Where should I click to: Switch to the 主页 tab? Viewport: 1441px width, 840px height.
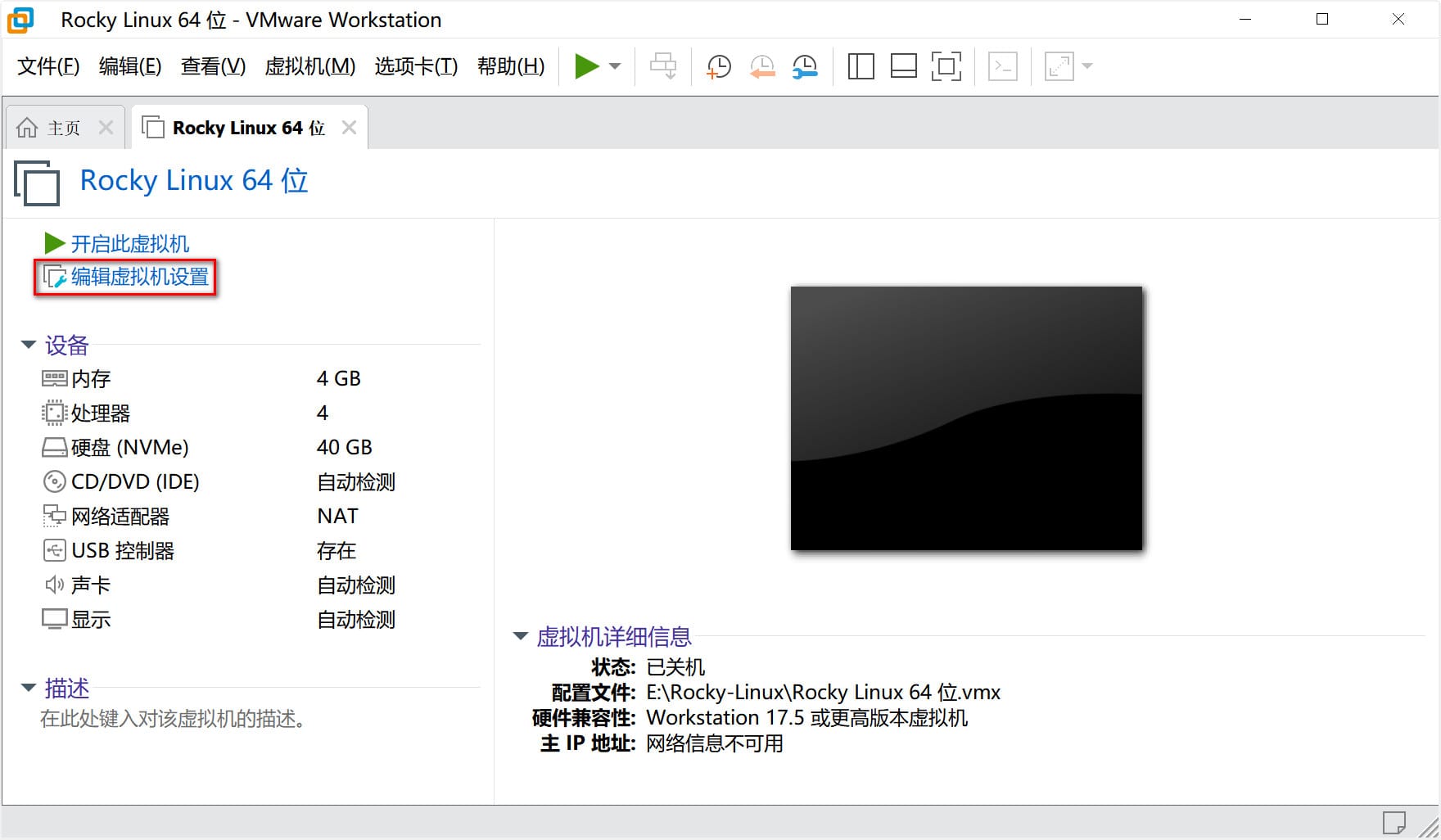pyautogui.click(x=64, y=128)
